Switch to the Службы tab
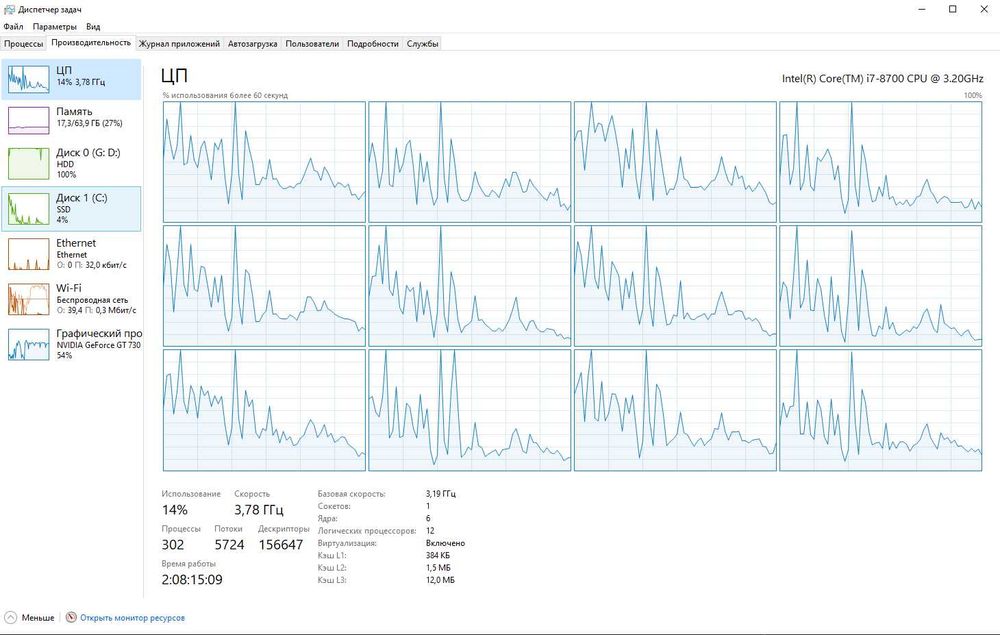Image resolution: width=1000 pixels, height=635 pixels. [422, 43]
